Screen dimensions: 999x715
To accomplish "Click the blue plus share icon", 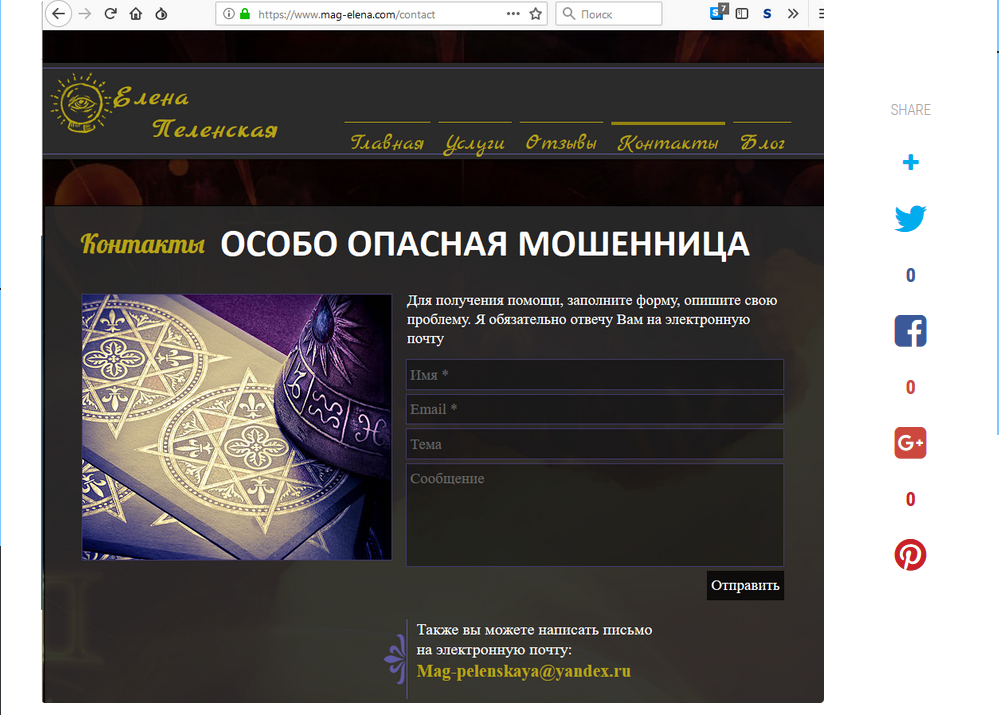I will [x=910, y=163].
